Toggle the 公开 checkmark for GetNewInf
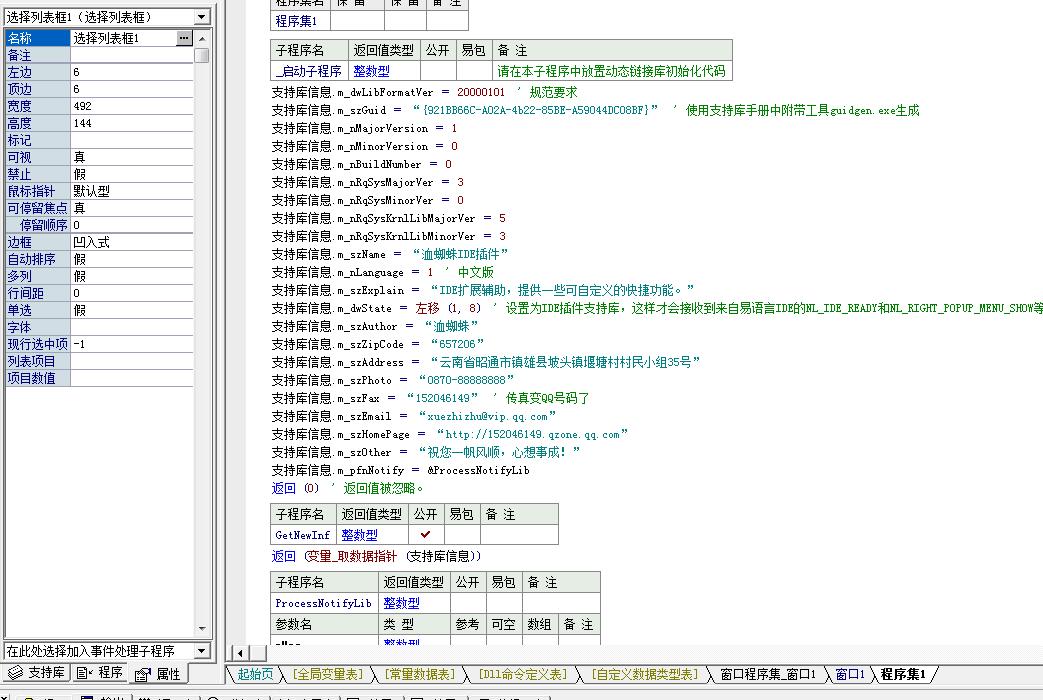Screen dimensions: 1043x700 (426, 534)
